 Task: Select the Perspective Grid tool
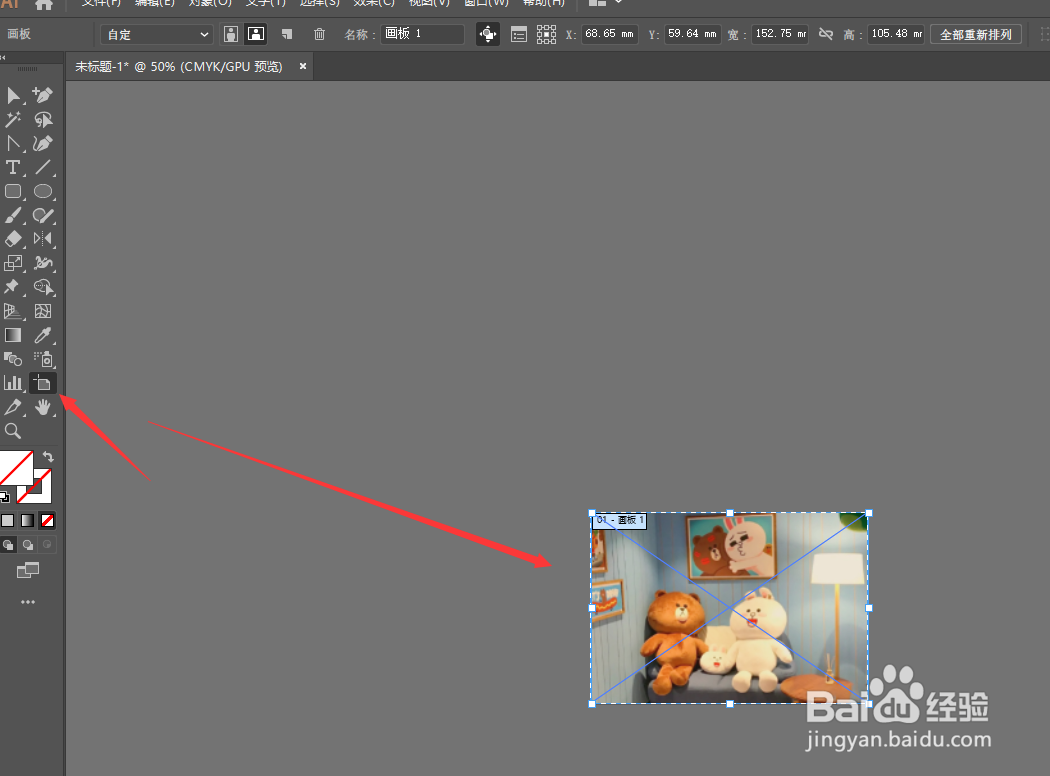(x=13, y=311)
